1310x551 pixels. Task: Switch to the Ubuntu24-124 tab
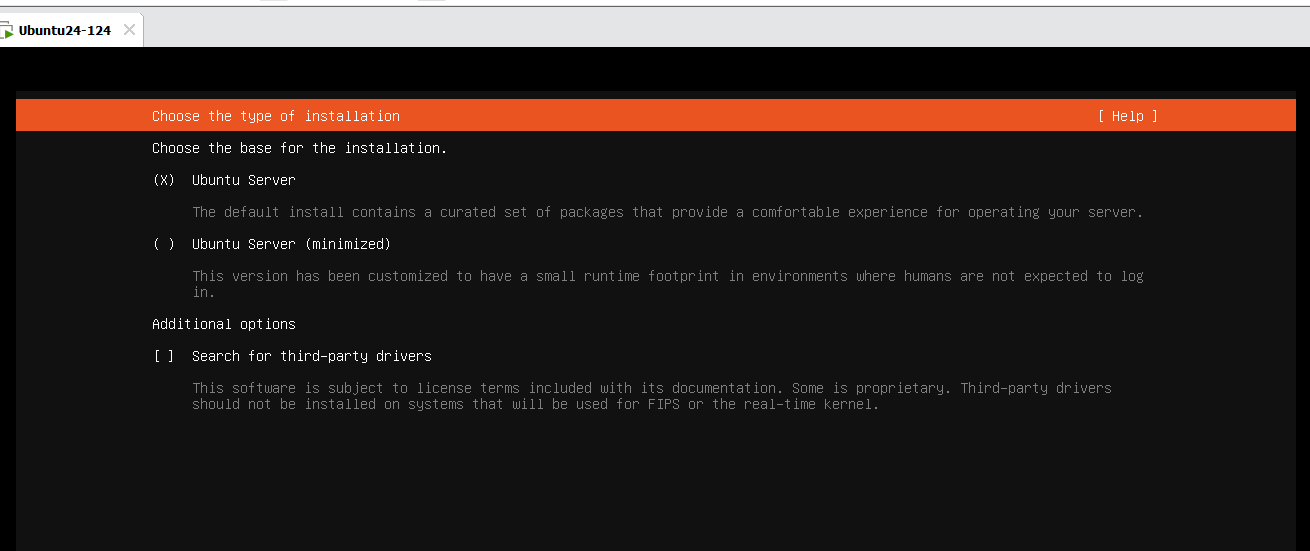(x=65, y=30)
